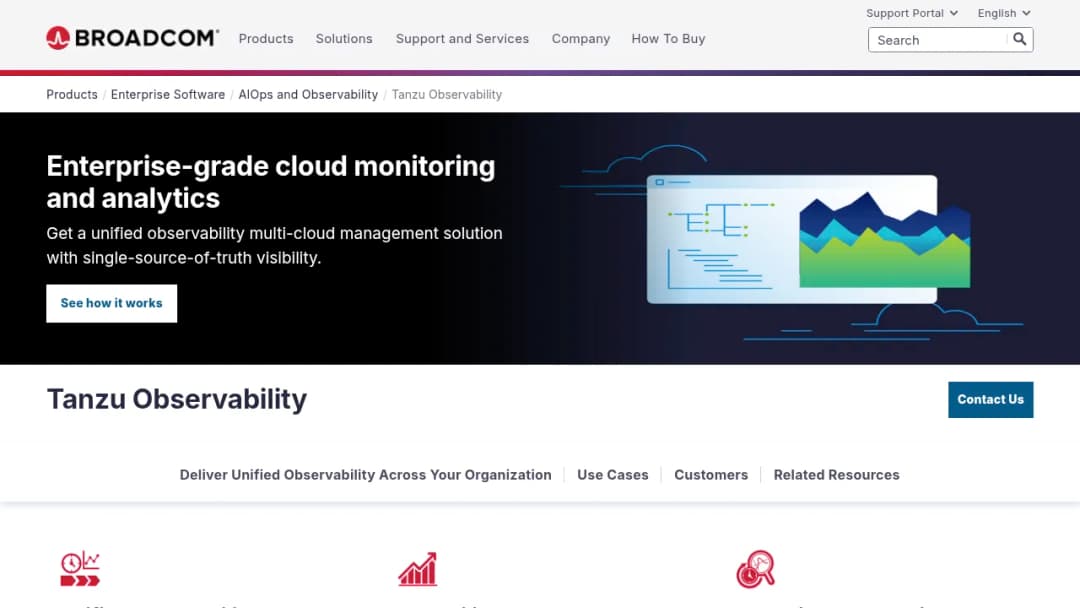The image size is (1080, 608).
Task: Open the Support Portal dropdown
Action: tap(911, 13)
